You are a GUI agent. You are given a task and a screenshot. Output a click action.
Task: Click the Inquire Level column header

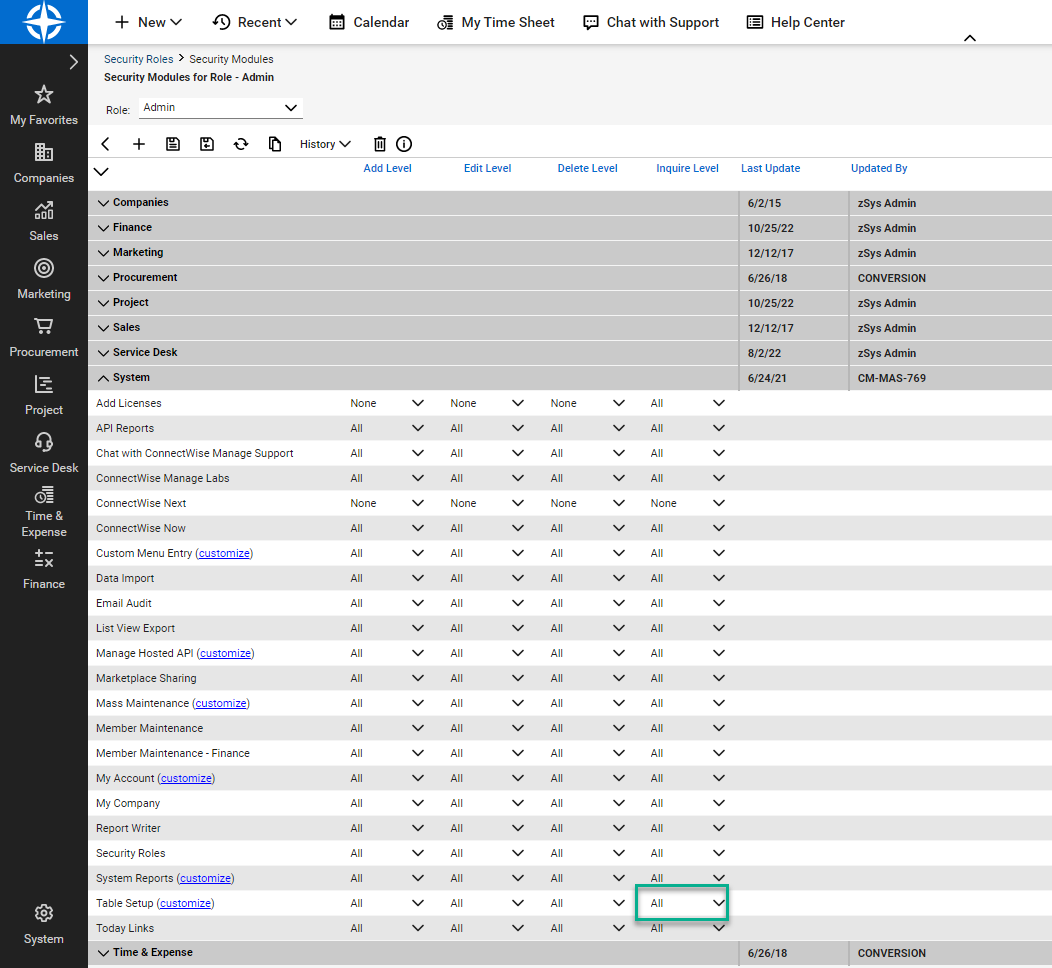point(687,168)
